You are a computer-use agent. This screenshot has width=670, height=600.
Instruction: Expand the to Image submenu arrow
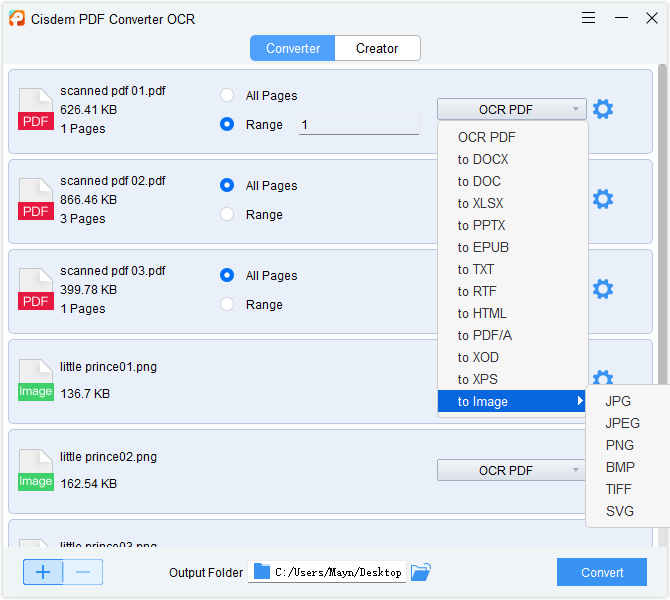pyautogui.click(x=579, y=401)
